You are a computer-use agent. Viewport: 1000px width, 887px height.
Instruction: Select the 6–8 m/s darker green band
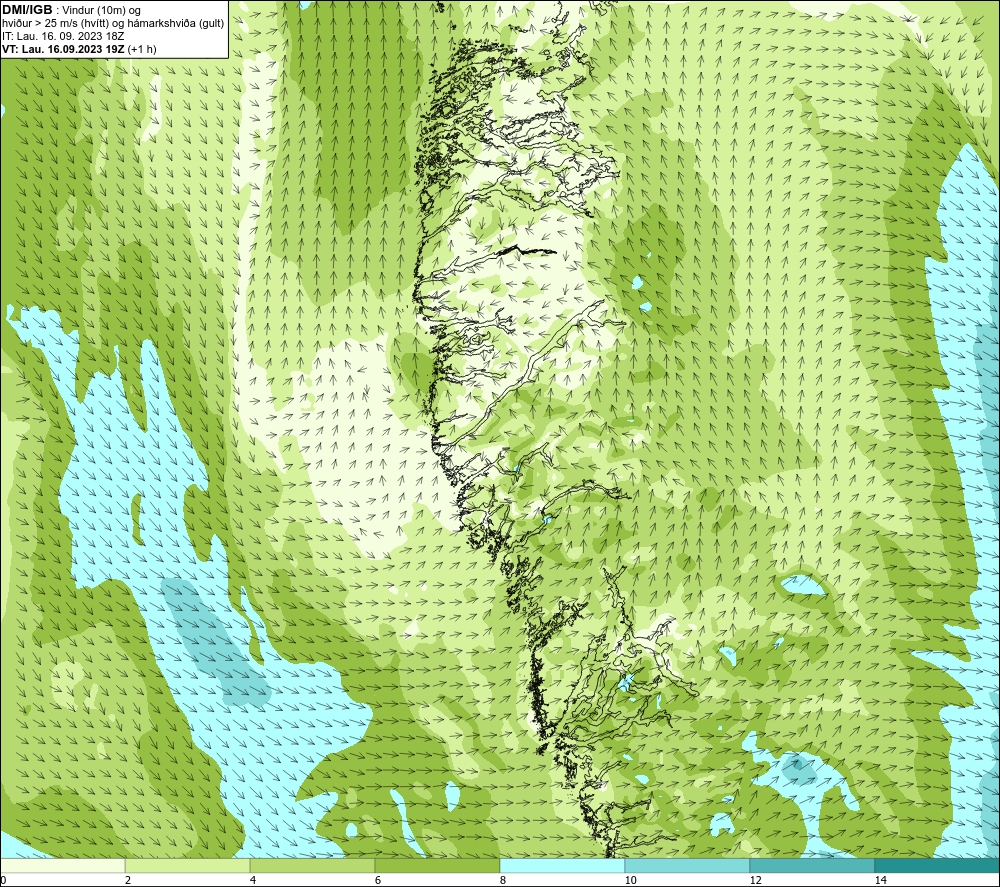(x=438, y=865)
